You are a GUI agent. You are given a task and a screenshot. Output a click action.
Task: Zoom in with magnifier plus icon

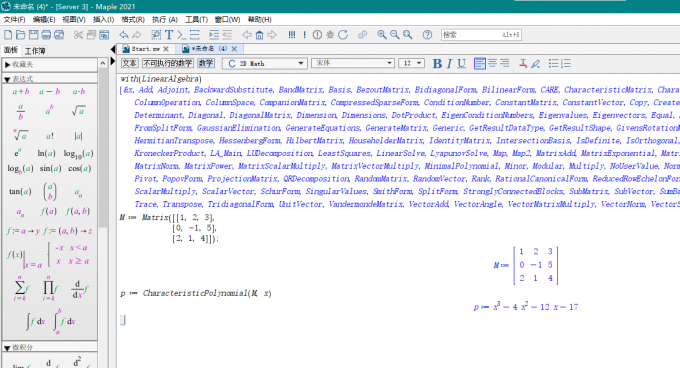tap(382, 35)
